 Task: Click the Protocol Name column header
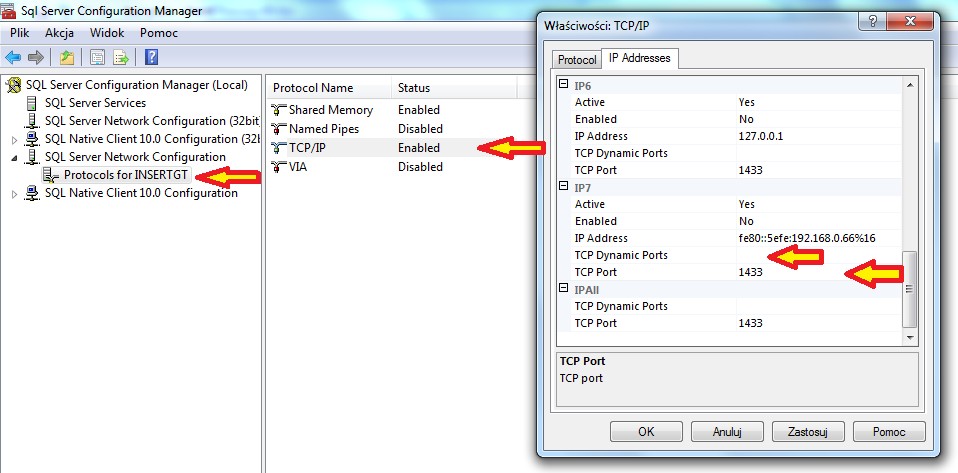(329, 88)
